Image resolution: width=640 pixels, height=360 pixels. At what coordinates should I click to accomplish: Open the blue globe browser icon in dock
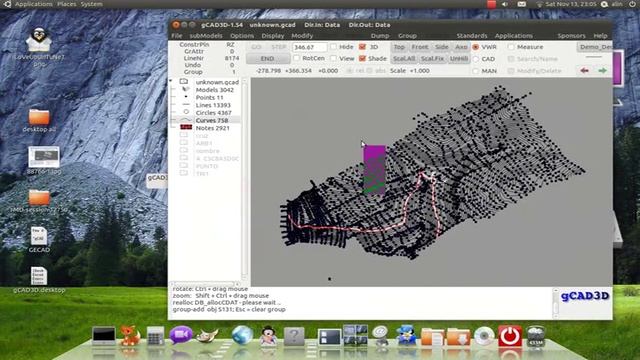[242, 336]
